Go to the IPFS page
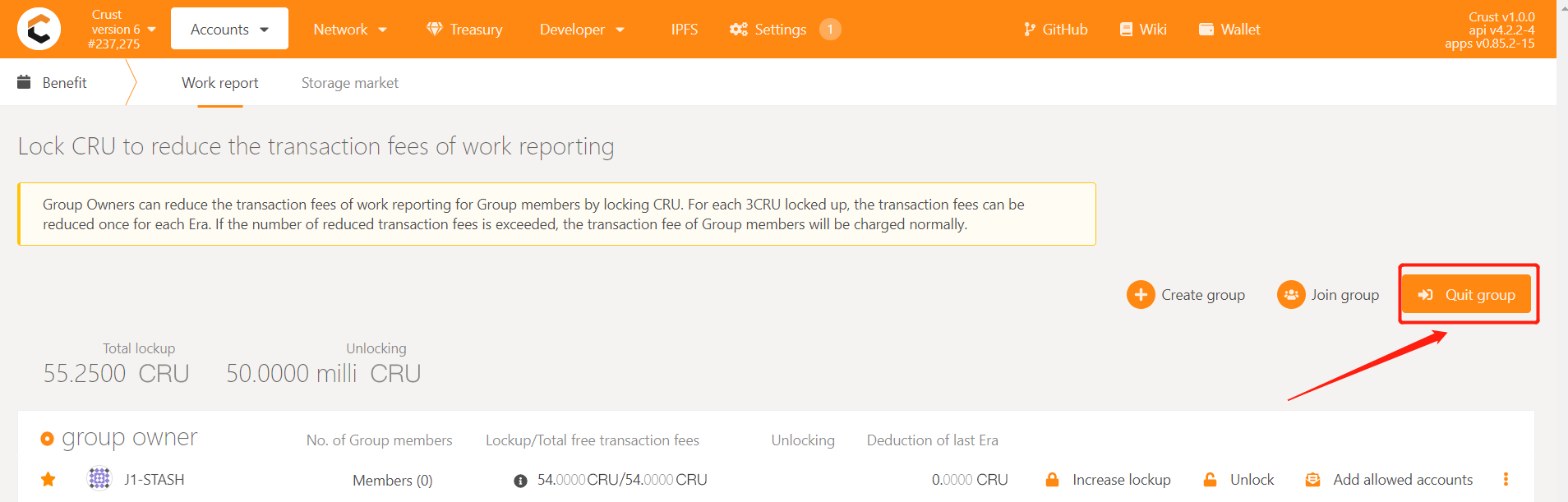Screen dimensions: 1568x502 coord(685,30)
